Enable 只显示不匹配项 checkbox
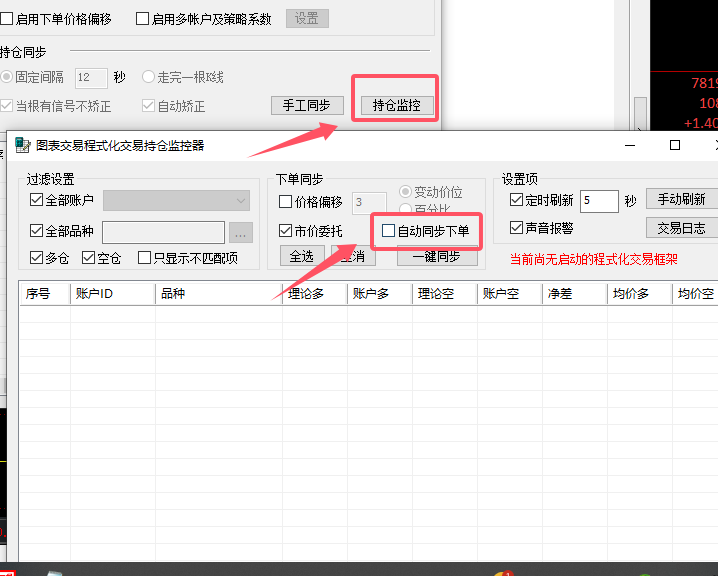This screenshot has width=718, height=576. click(x=144, y=257)
